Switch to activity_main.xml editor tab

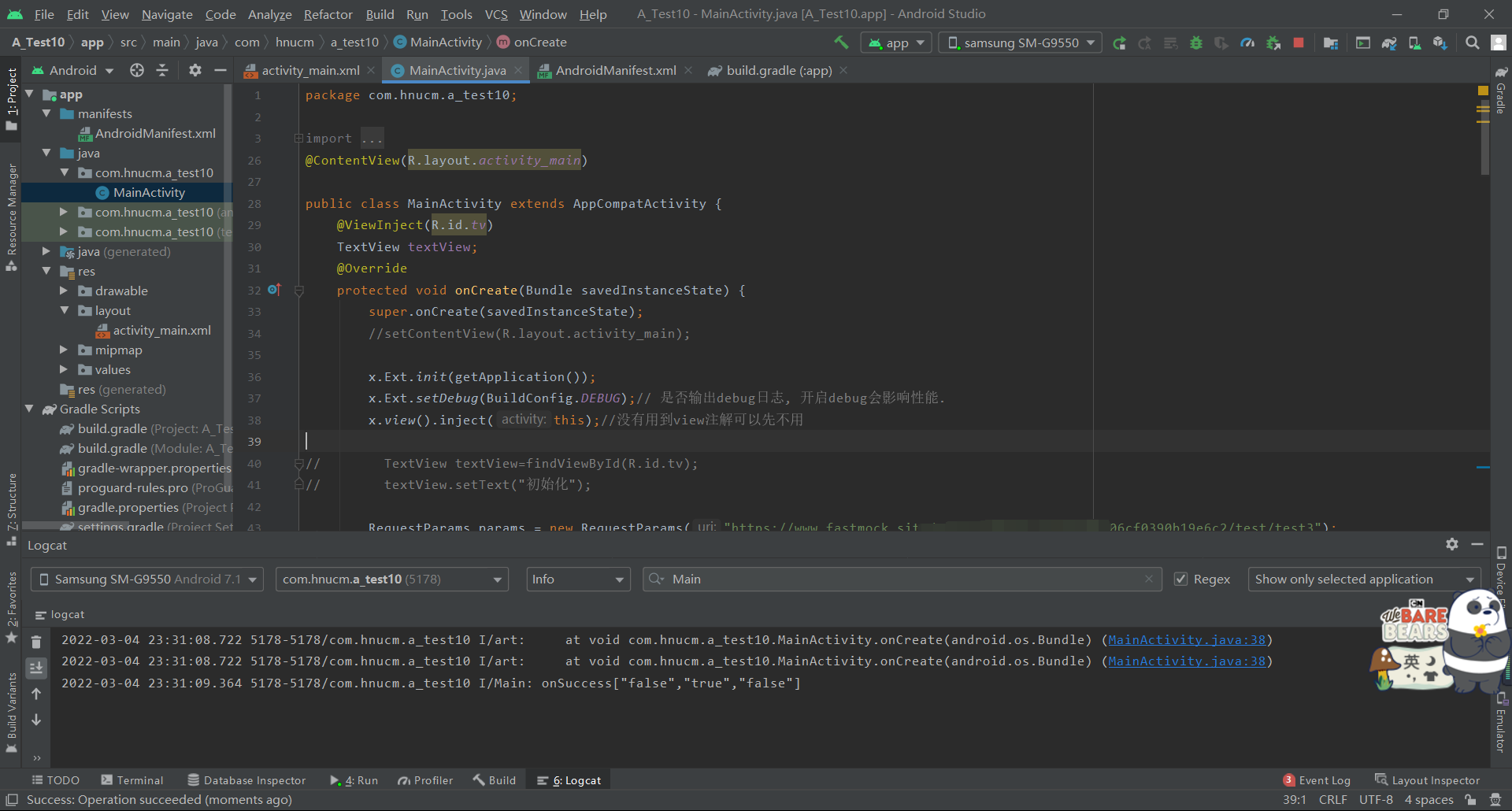click(x=310, y=70)
